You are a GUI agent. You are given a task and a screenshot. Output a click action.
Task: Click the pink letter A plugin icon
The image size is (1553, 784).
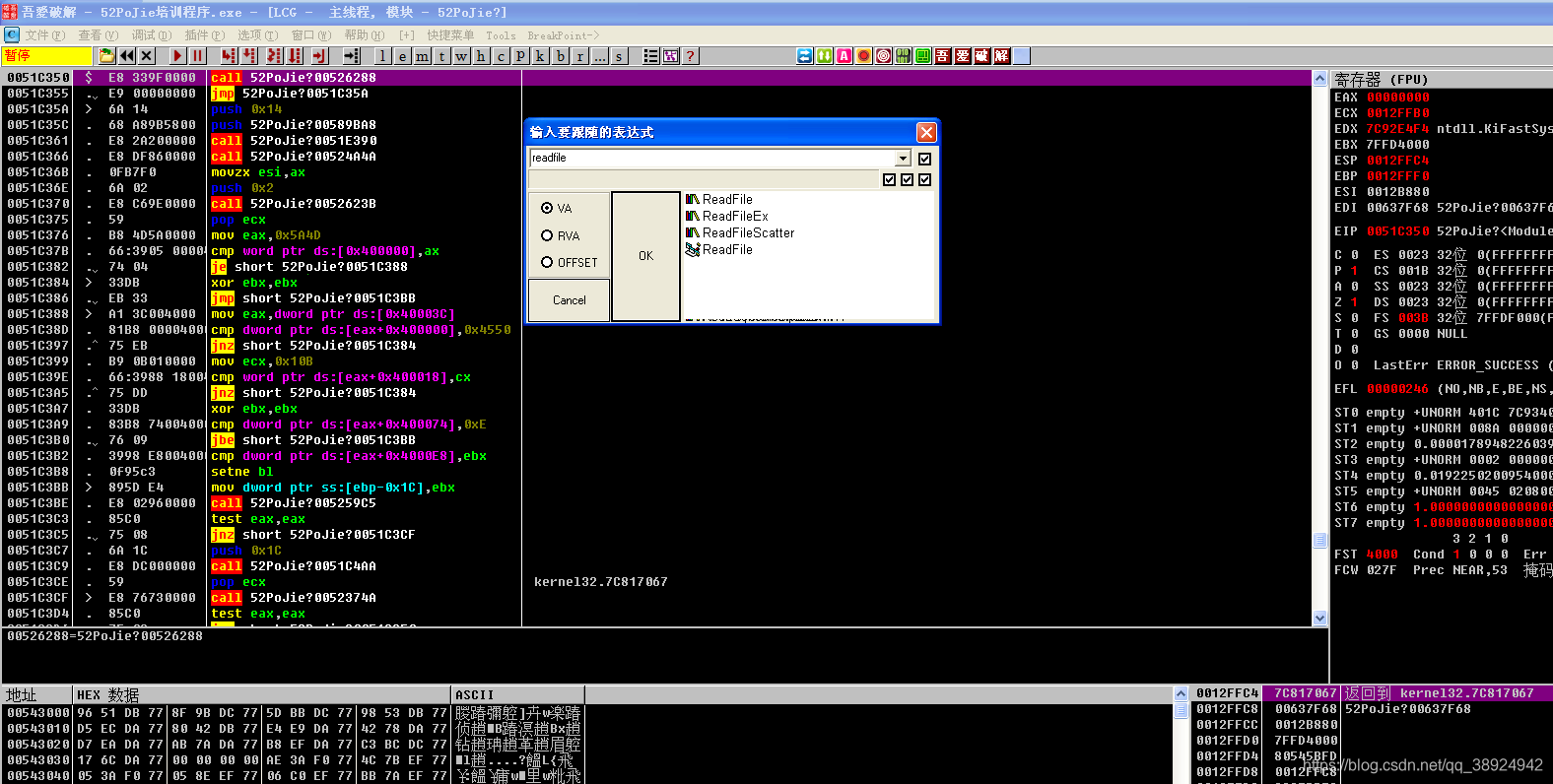point(844,56)
